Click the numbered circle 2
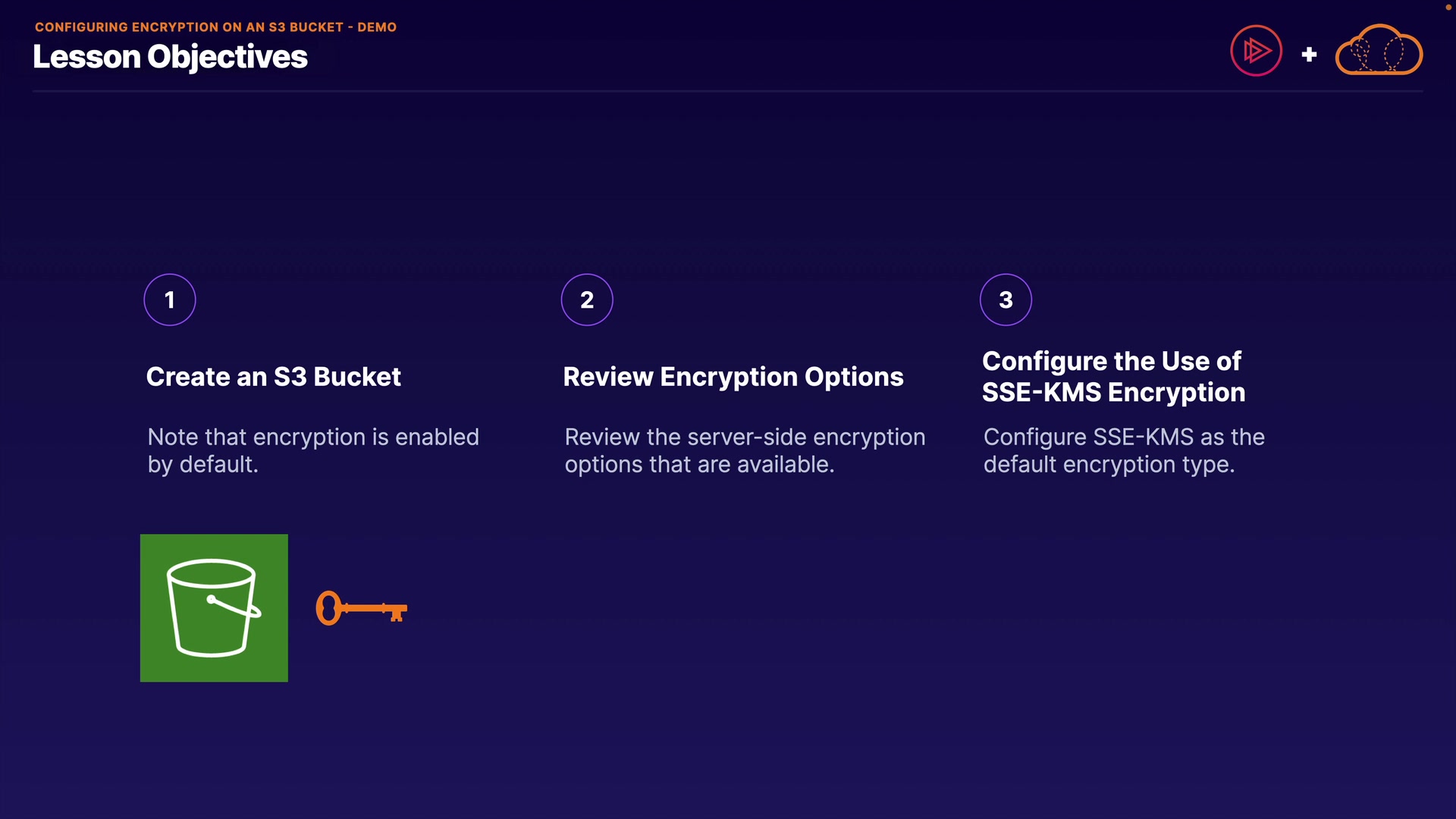Screen dimensions: 1456x819 tap(587, 300)
